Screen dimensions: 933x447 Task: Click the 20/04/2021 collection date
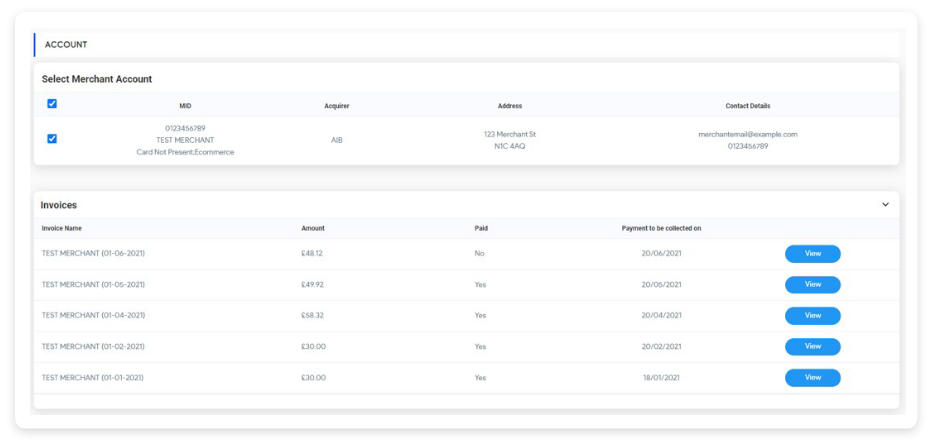(661, 315)
